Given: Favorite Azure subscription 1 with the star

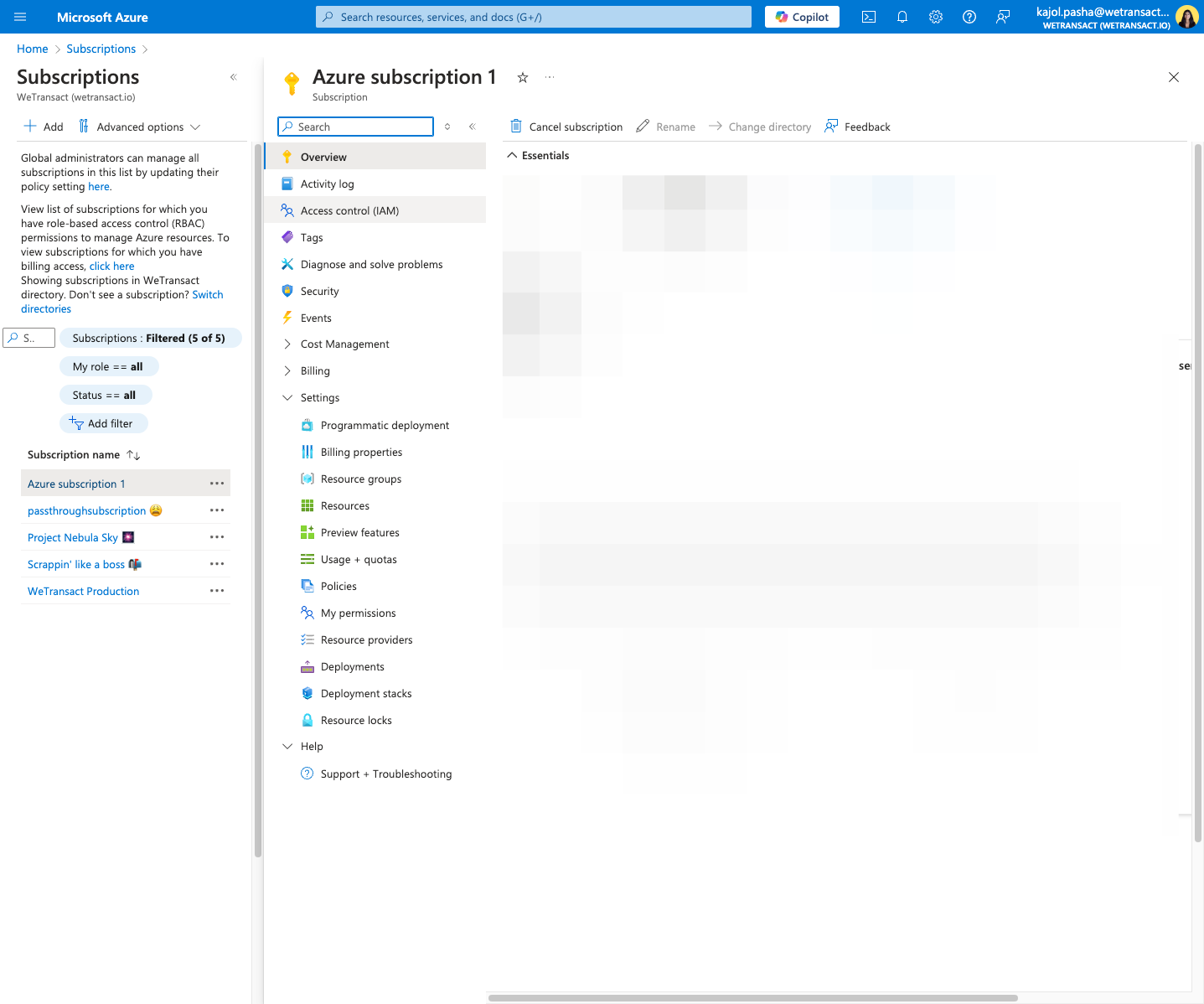Looking at the screenshot, I should click(x=523, y=77).
